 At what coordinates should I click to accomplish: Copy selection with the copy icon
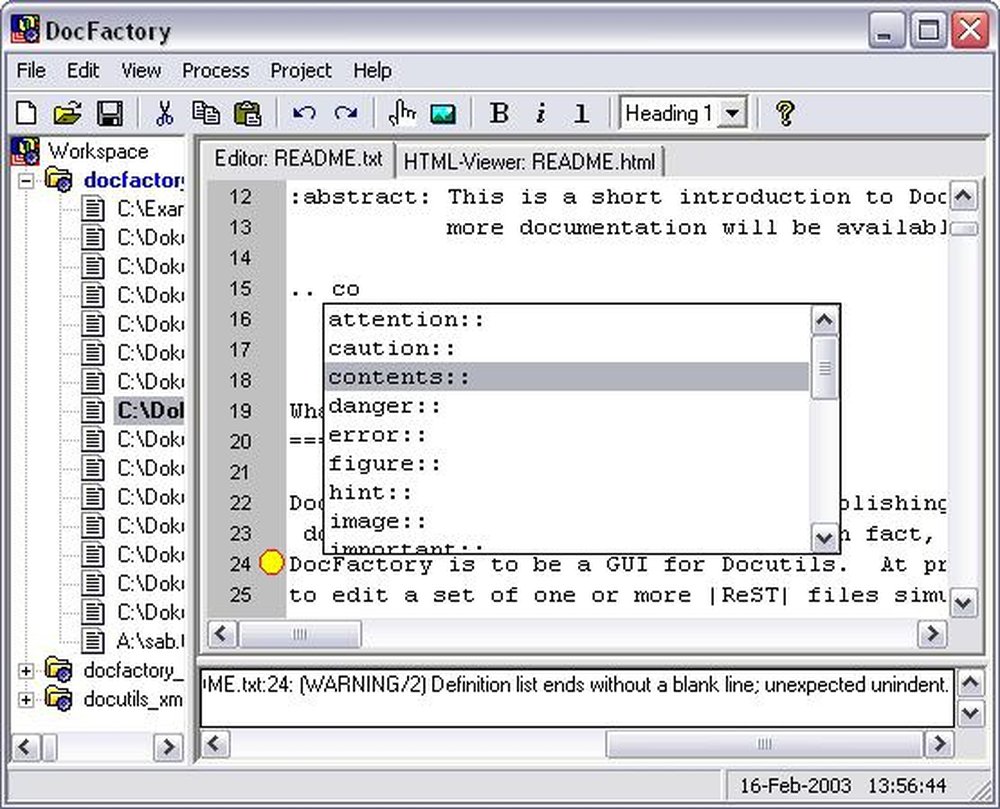click(206, 113)
